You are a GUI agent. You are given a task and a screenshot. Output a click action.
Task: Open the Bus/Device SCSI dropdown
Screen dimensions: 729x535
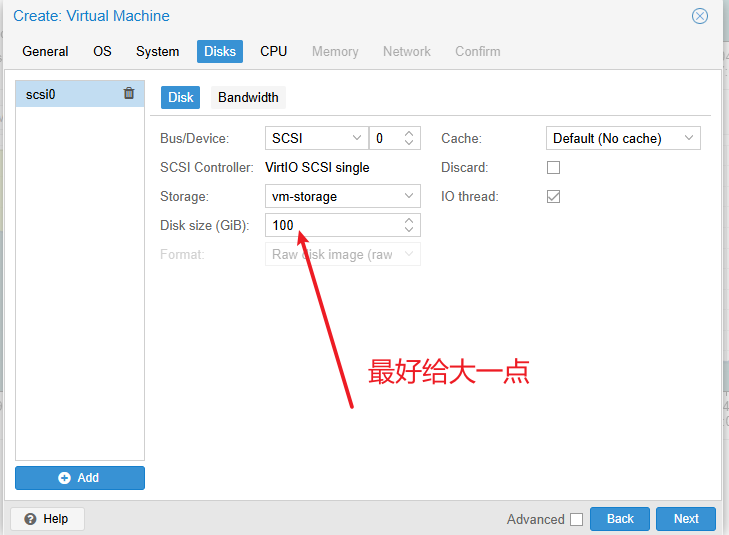pyautogui.click(x=357, y=138)
